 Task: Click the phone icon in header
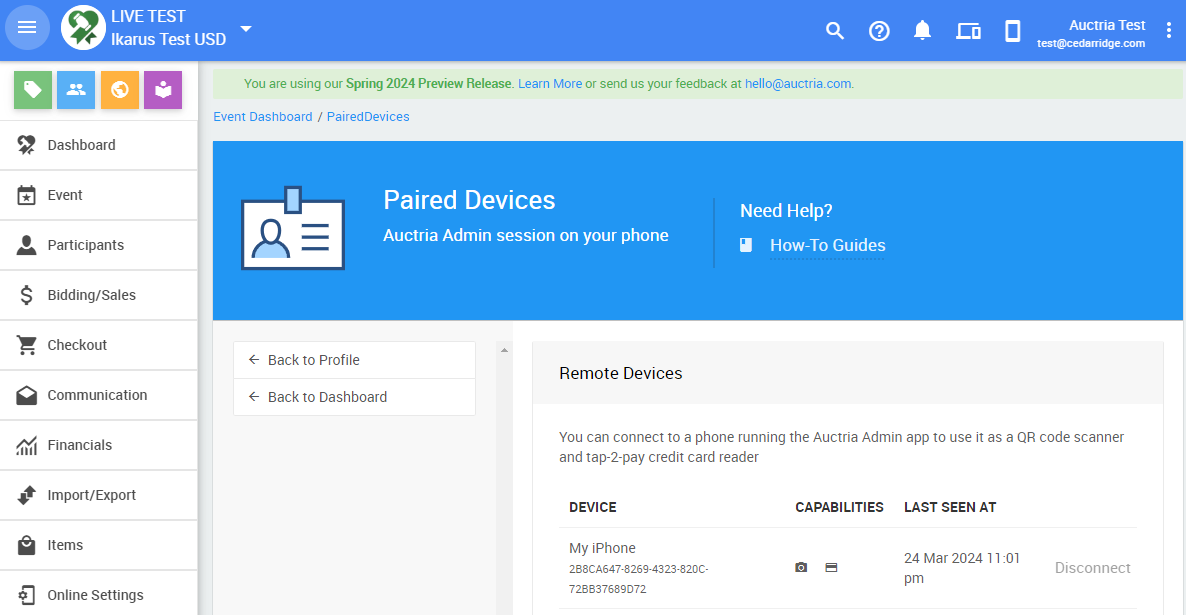[x=1012, y=31]
